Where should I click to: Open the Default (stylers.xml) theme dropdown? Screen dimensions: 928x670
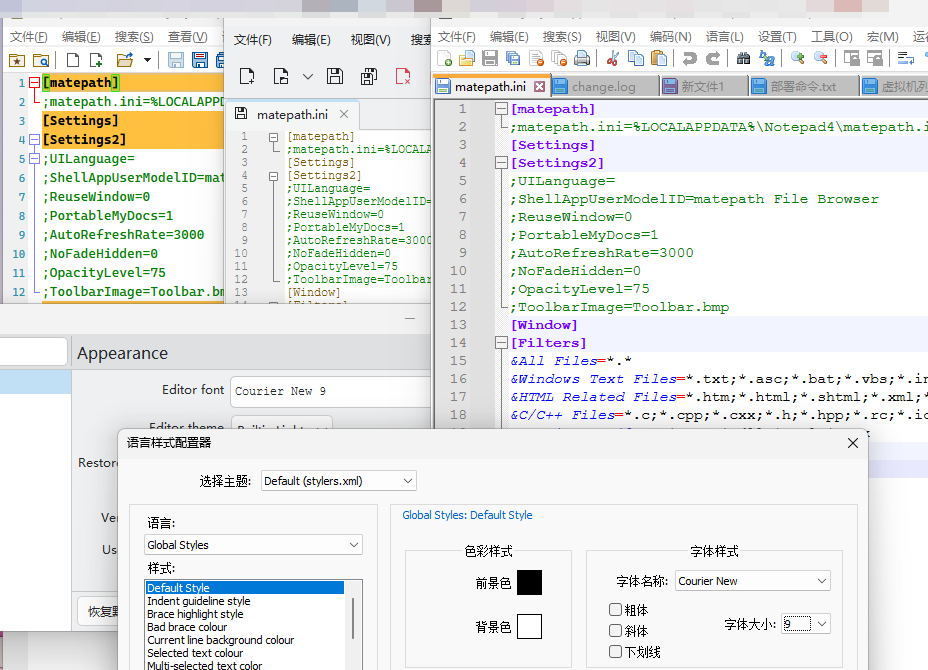(x=338, y=480)
